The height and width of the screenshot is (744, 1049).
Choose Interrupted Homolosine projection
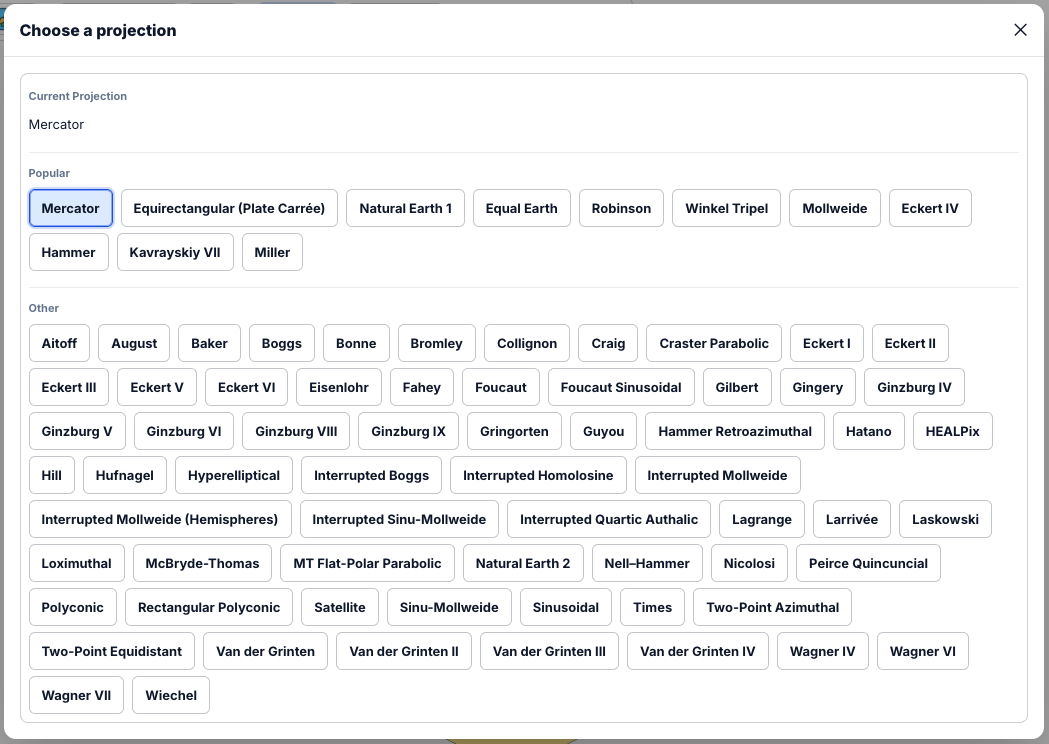tap(538, 475)
